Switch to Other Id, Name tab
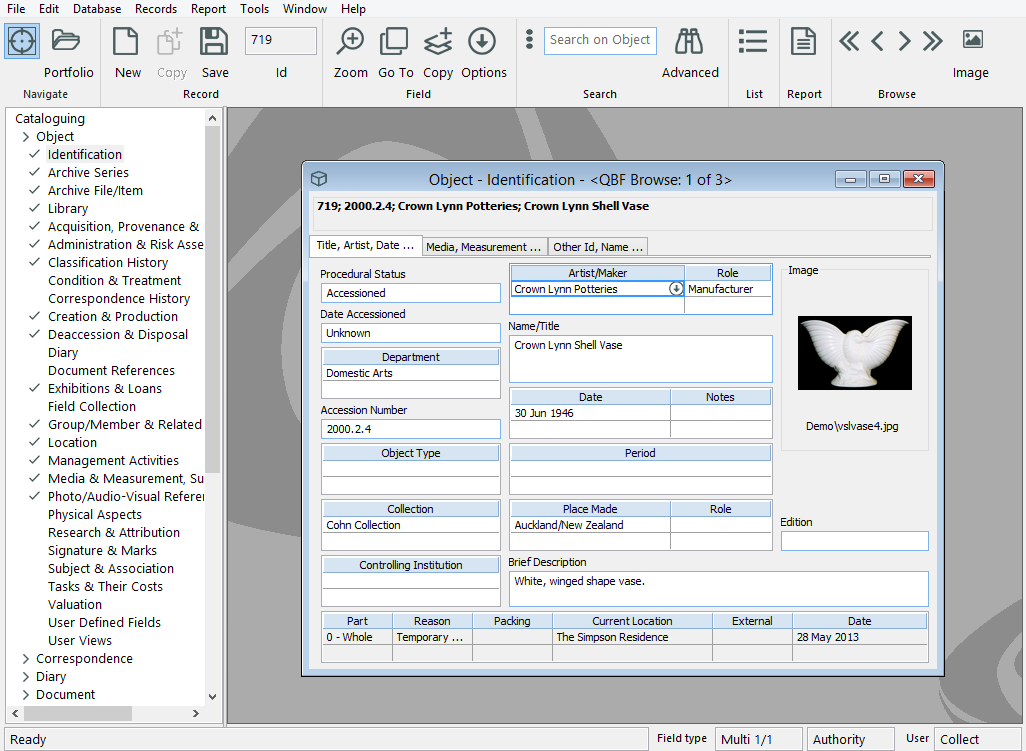Image resolution: width=1026 pixels, height=751 pixels. tap(598, 247)
